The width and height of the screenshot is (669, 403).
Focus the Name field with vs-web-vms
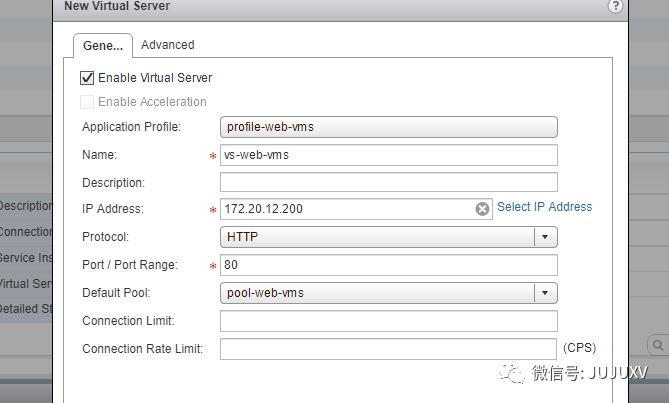(389, 155)
